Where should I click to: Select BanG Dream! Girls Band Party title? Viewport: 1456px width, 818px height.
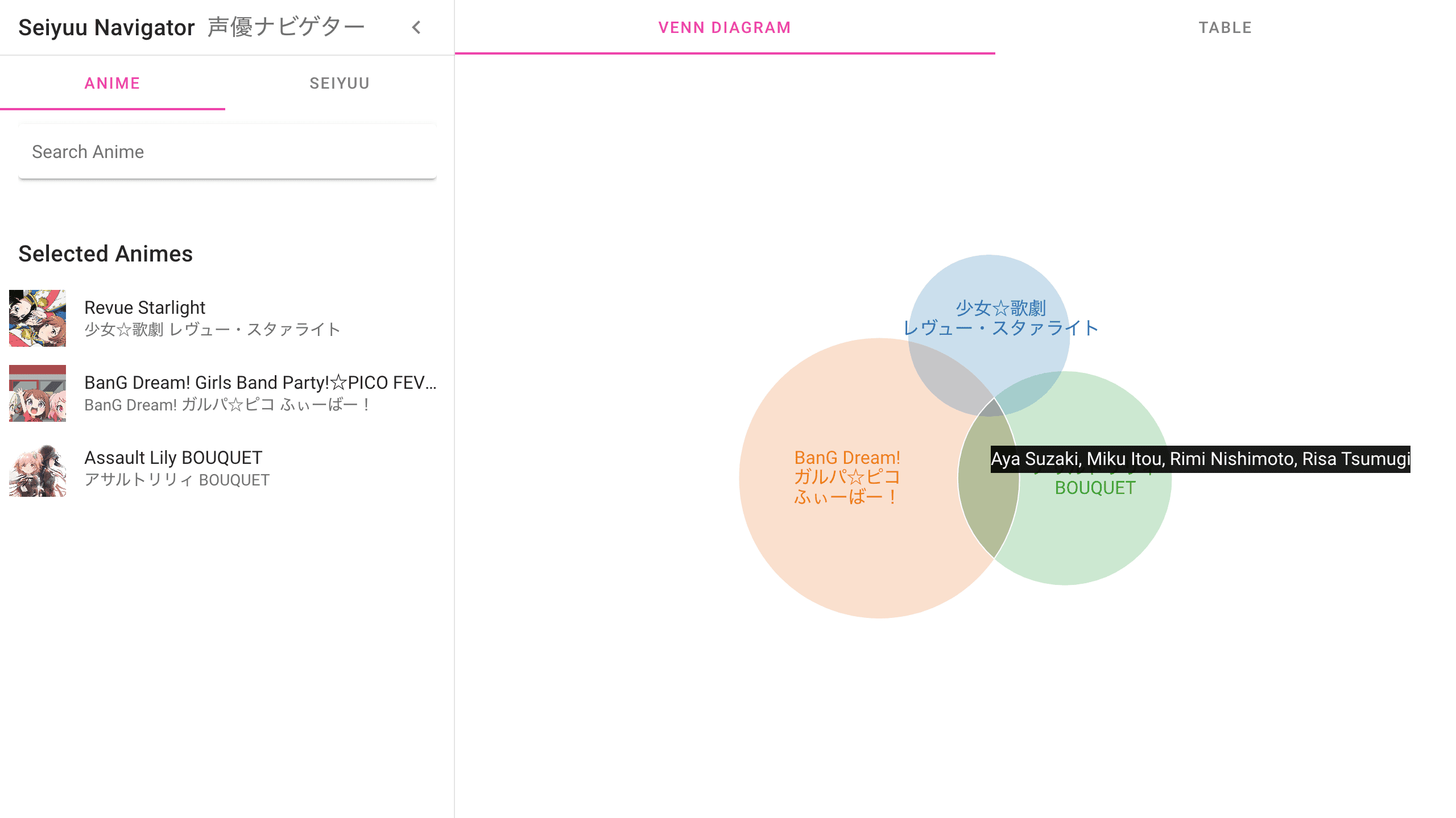tap(260, 383)
